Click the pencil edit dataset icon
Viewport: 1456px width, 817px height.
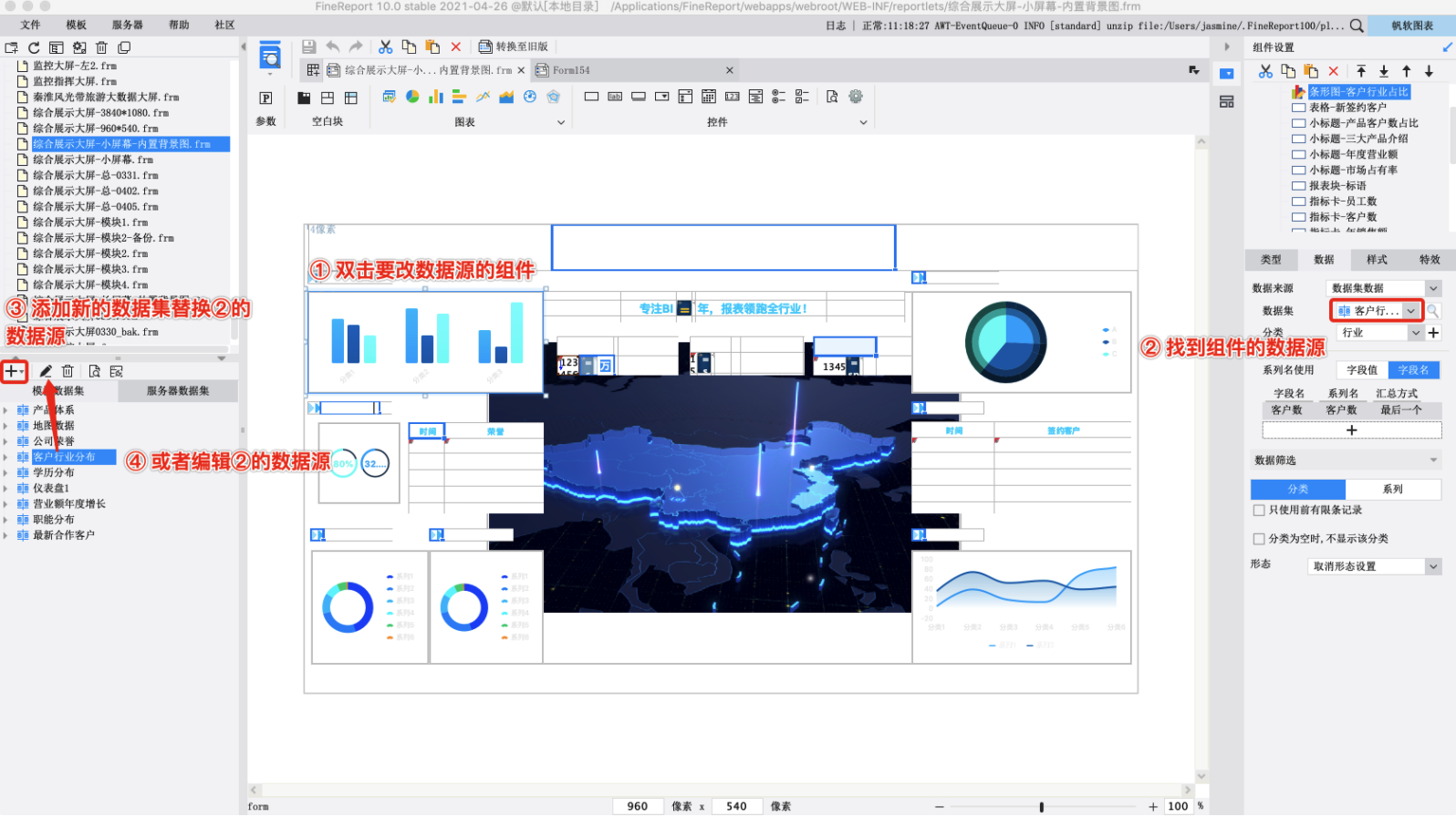coord(46,371)
